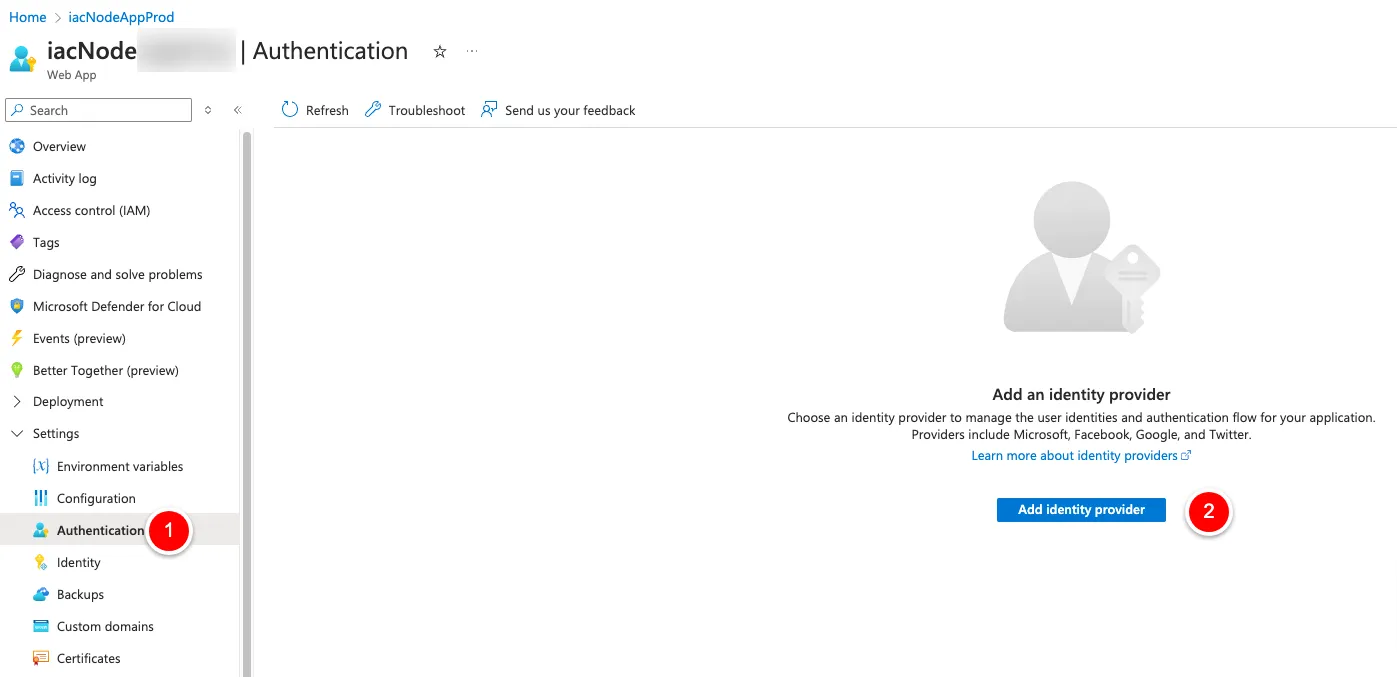Open Microsoft Defender for Cloud

coord(116,306)
